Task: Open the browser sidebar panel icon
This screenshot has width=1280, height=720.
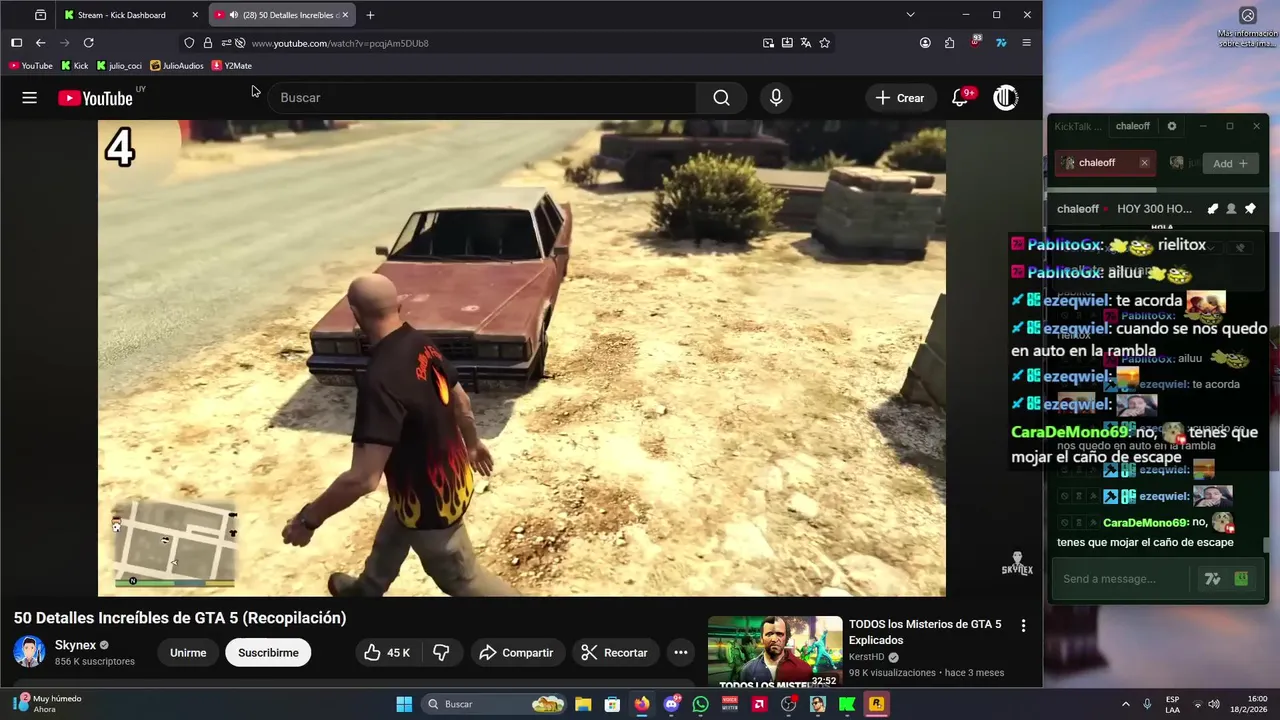Action: (16, 43)
